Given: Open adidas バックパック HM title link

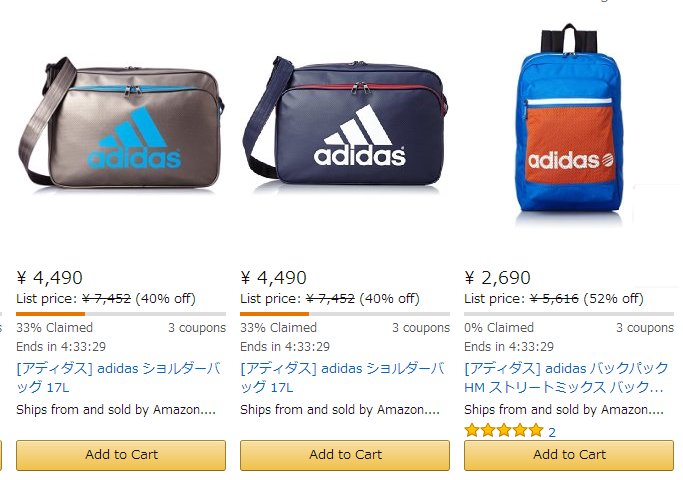Looking at the screenshot, I should (x=565, y=376).
